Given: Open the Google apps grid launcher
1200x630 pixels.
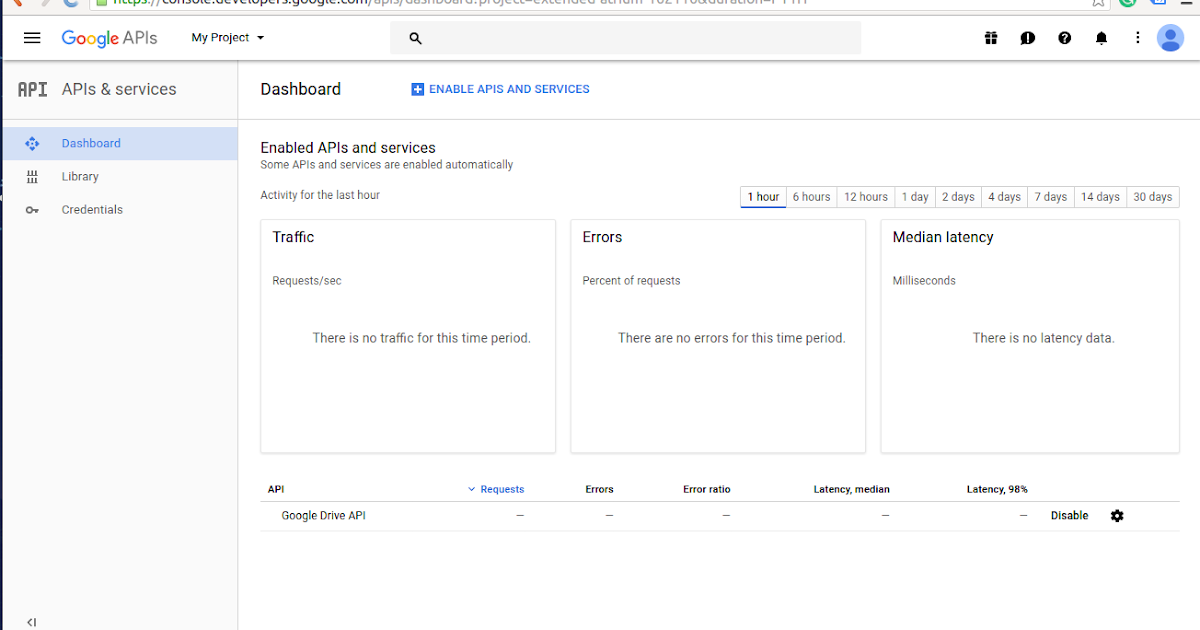Looking at the screenshot, I should click(991, 38).
